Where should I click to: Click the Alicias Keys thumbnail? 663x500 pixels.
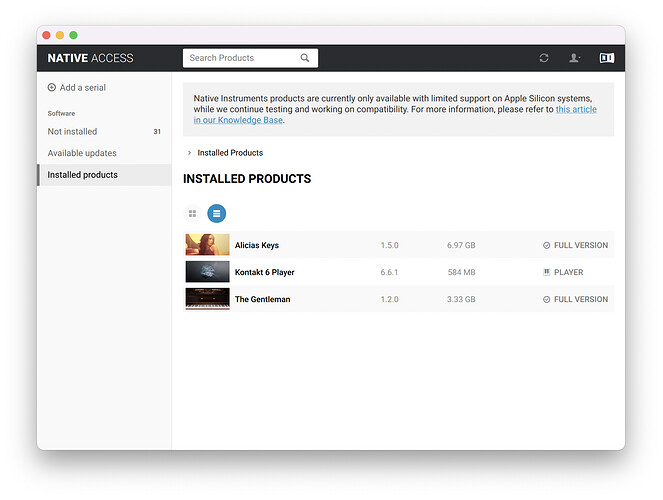click(208, 245)
